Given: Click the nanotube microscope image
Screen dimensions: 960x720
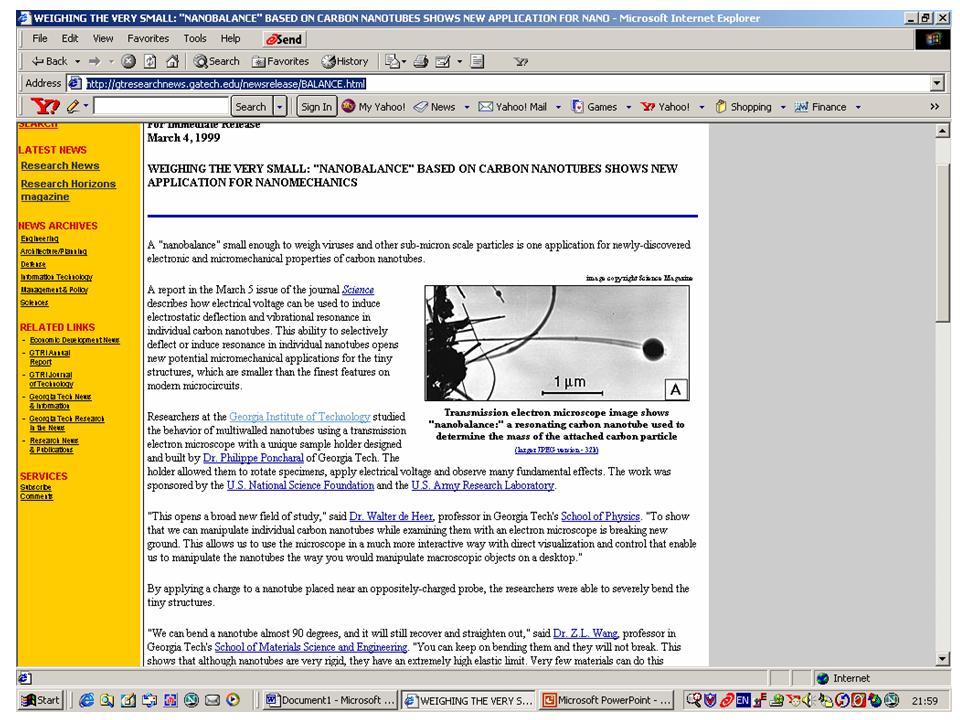Looking at the screenshot, I should tap(557, 343).
